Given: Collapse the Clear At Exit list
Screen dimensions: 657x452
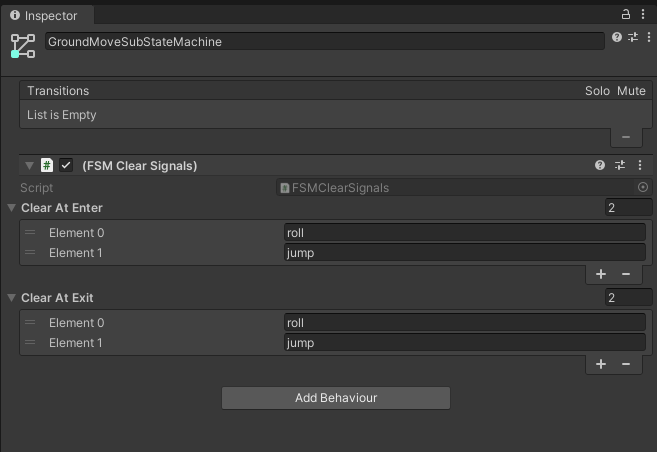Looking at the screenshot, I should [11, 298].
